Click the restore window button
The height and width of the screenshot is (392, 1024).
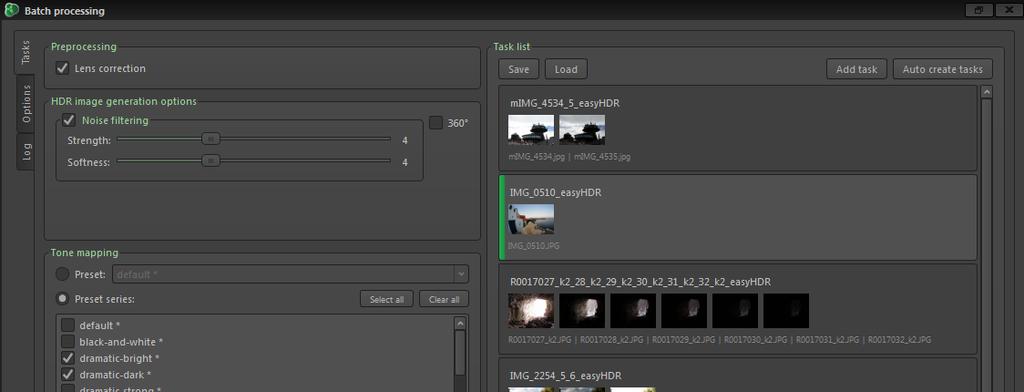tap(978, 10)
